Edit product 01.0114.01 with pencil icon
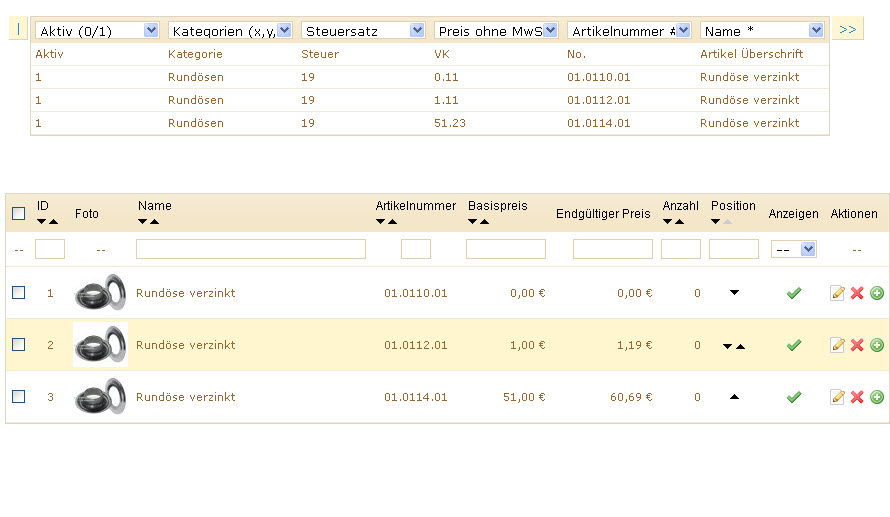 (837, 397)
